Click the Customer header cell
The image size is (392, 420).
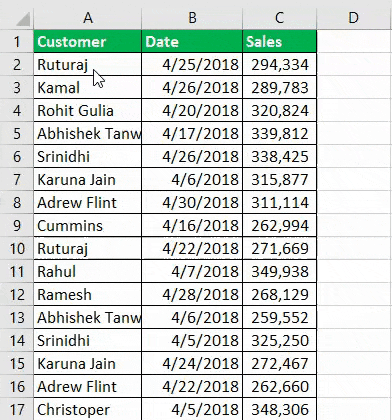pyautogui.click(x=88, y=41)
